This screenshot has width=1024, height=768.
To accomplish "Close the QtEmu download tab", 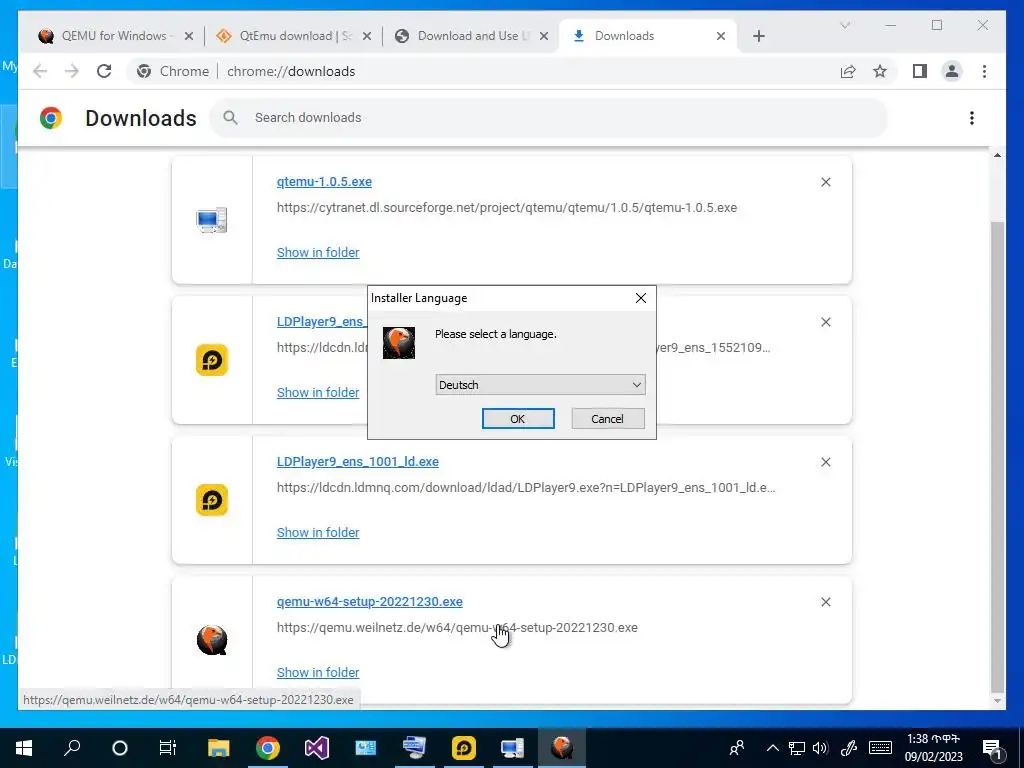I will [x=367, y=36].
